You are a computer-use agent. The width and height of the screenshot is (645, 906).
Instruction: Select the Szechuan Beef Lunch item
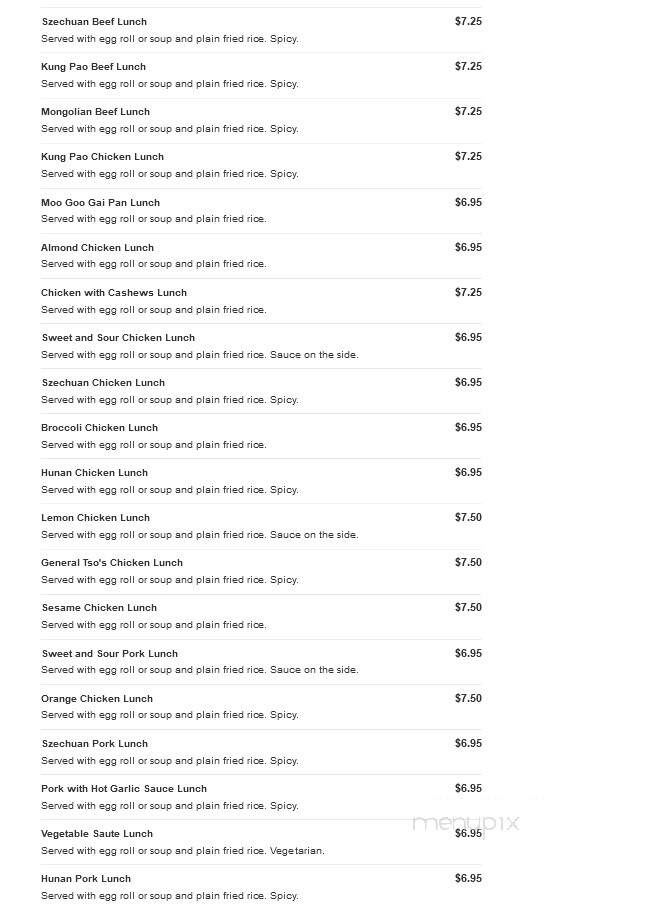(x=94, y=22)
